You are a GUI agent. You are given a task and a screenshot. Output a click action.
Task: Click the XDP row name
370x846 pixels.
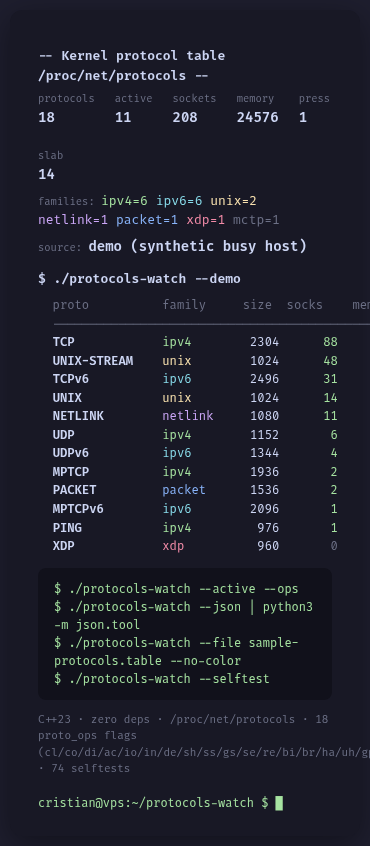64,546
